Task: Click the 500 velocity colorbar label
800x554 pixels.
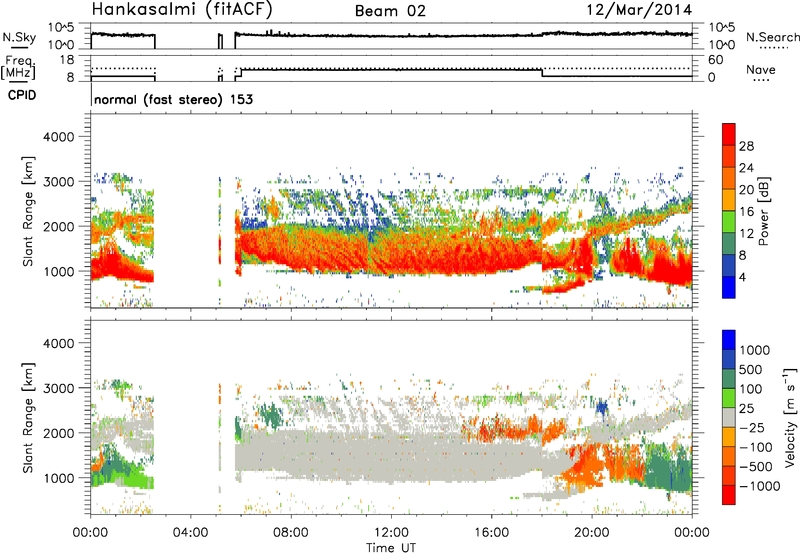Action: pyautogui.click(x=751, y=370)
